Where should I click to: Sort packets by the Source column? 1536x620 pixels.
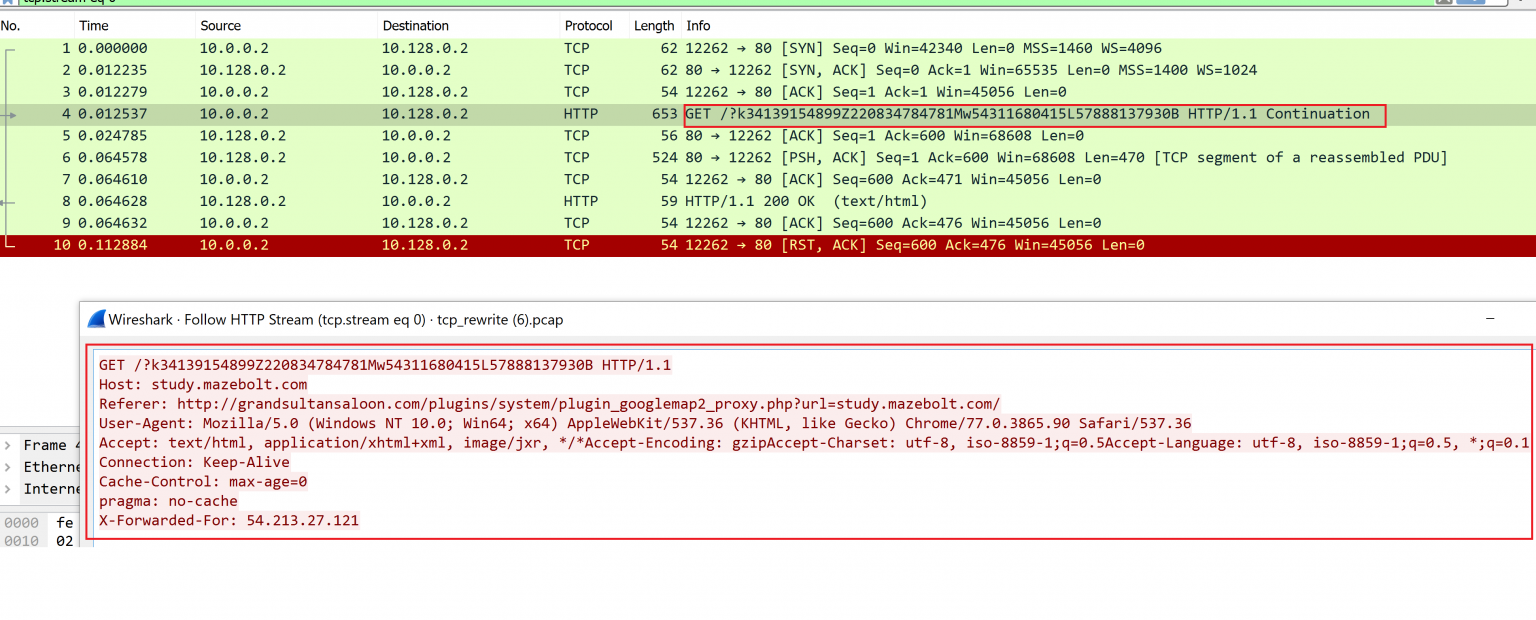[220, 25]
